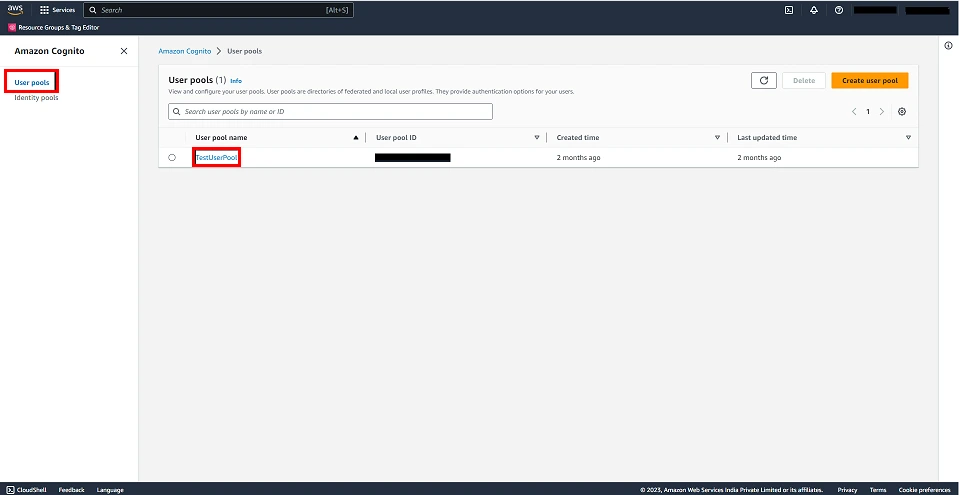Refresh the user pools list
Viewport: 959px width, 495px height.
tap(764, 80)
